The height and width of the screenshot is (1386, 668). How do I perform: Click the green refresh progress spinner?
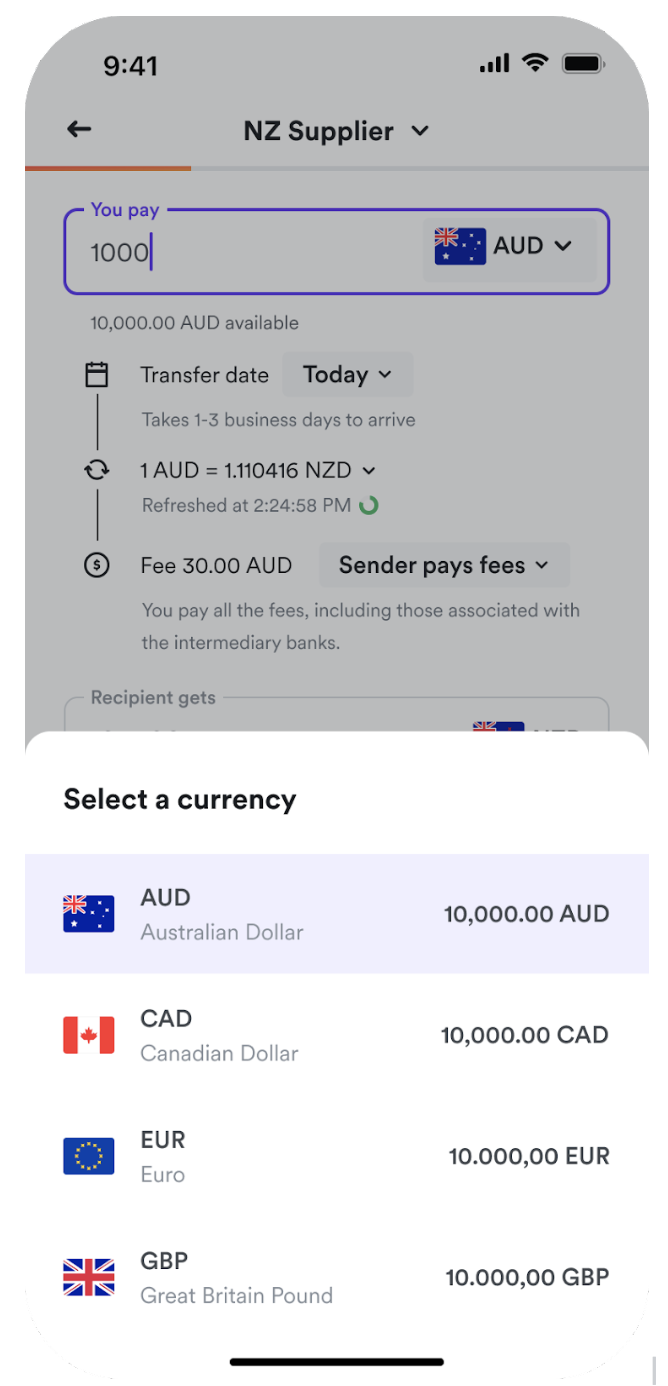pyautogui.click(x=369, y=505)
